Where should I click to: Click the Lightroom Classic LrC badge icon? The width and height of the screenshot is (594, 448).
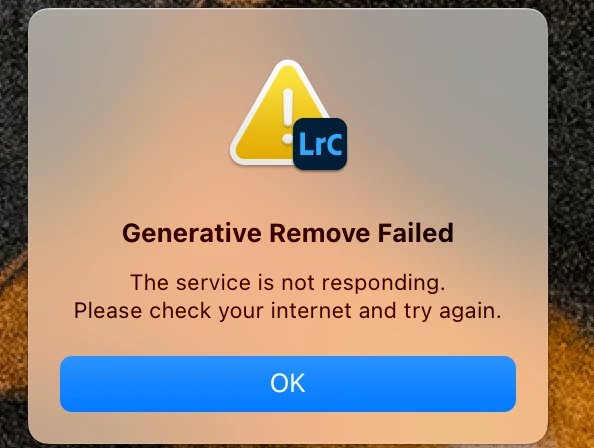(x=320, y=144)
